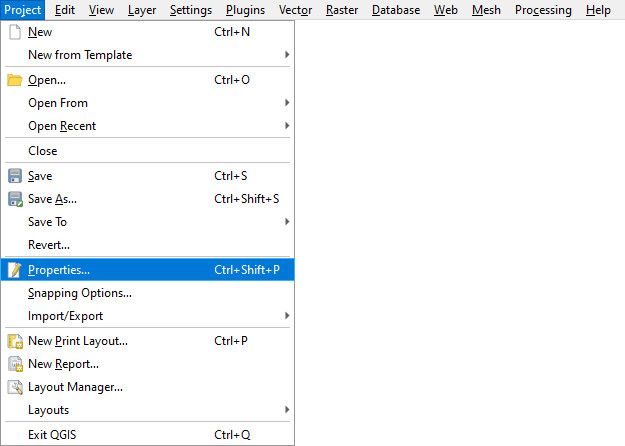Viewport: 625px width, 446px height.
Task: Open Snapping Options...
Action: 147,293
